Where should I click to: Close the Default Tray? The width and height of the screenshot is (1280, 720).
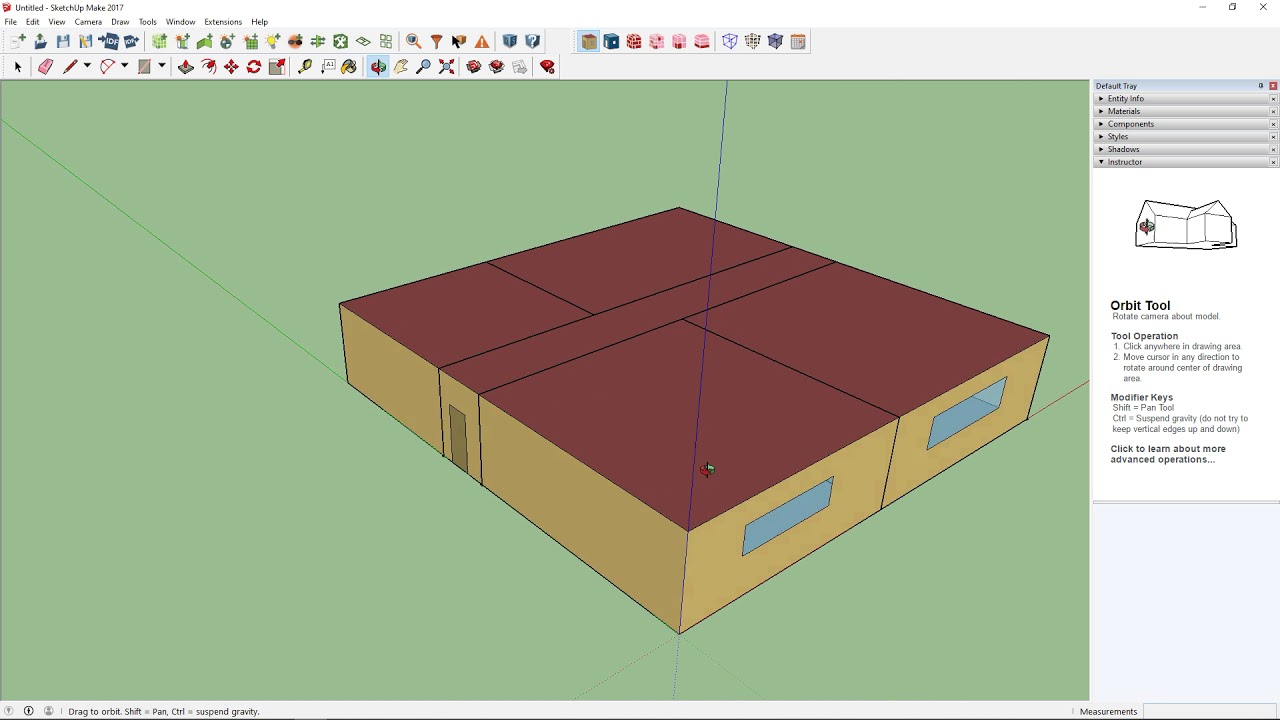tap(1273, 86)
